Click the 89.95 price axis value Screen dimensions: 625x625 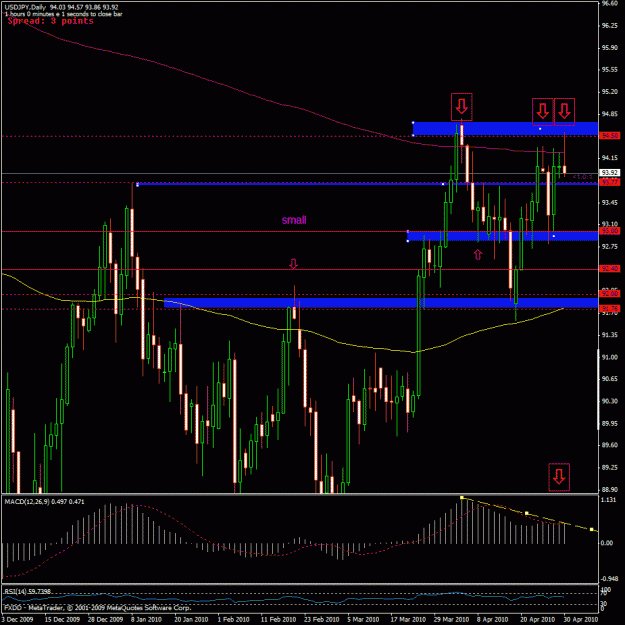[609, 423]
